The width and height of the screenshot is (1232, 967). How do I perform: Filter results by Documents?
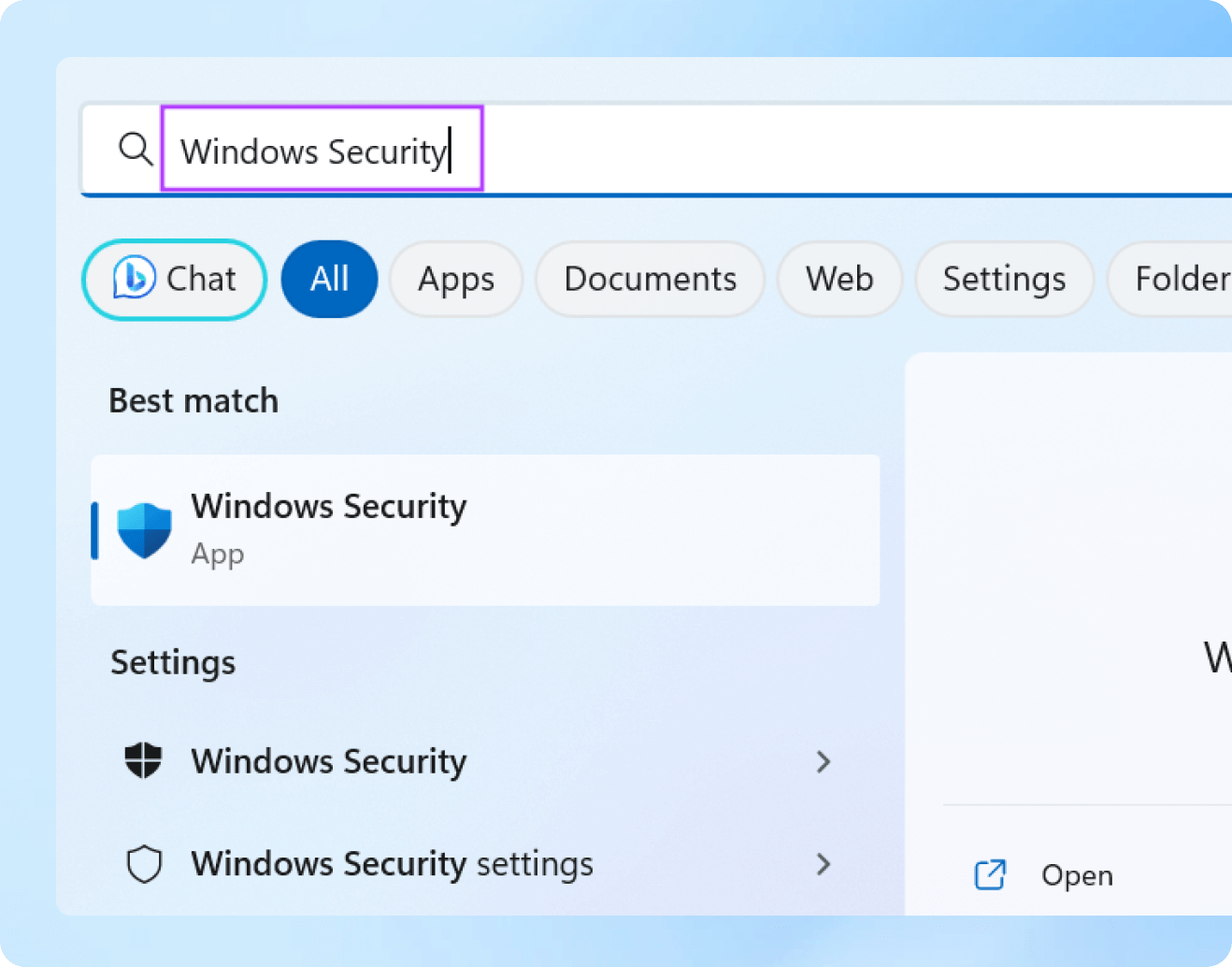650,279
